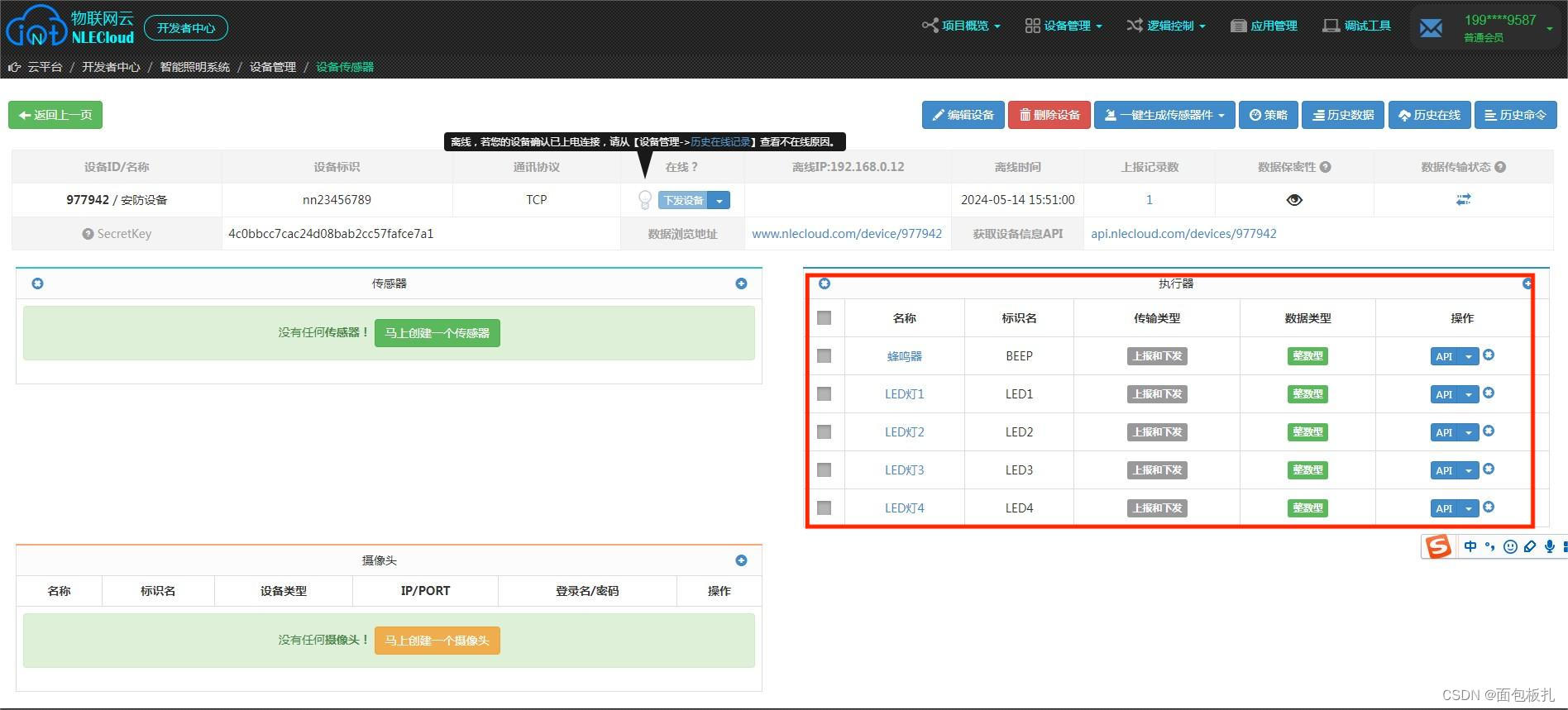Click the 开发者中心 badge near the logo
The image size is (1568, 710).
[x=186, y=27]
